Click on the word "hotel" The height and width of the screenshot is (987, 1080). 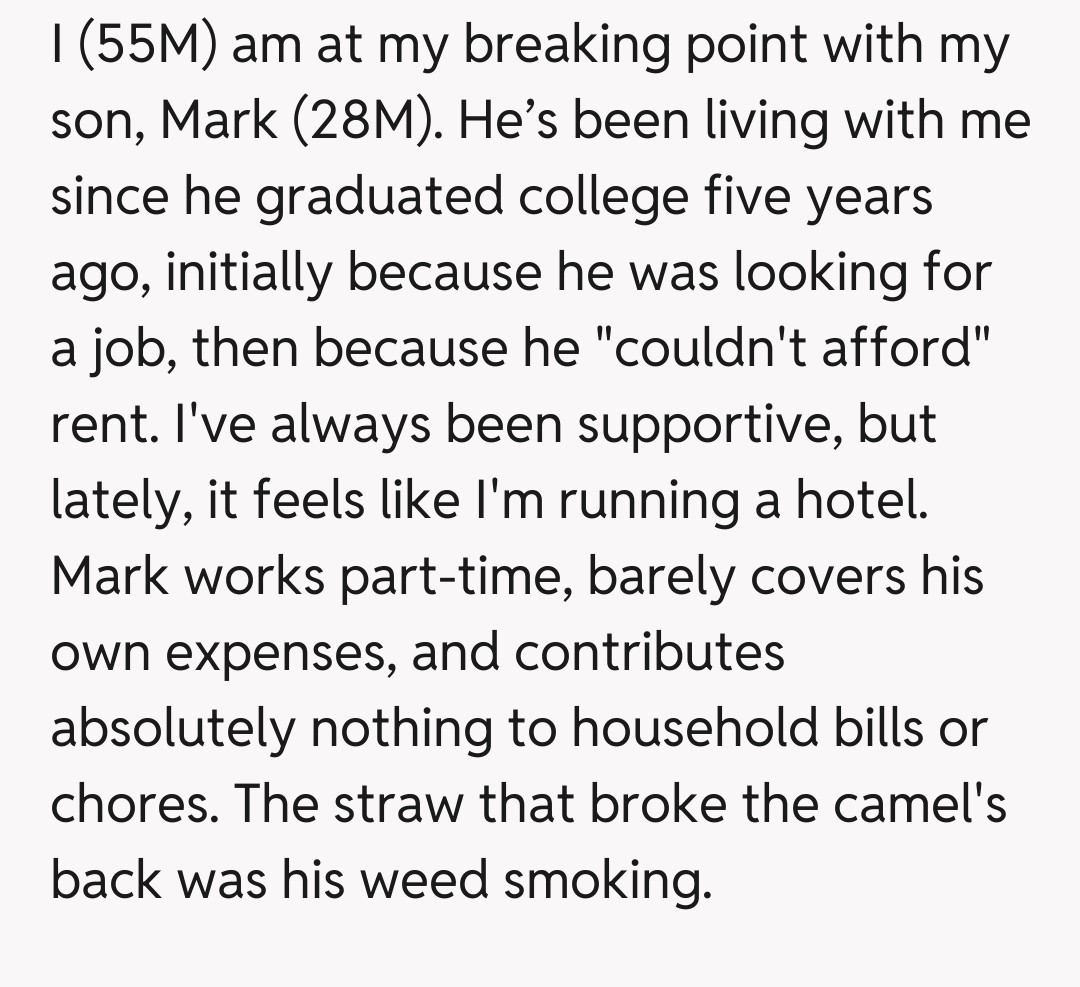click(861, 501)
